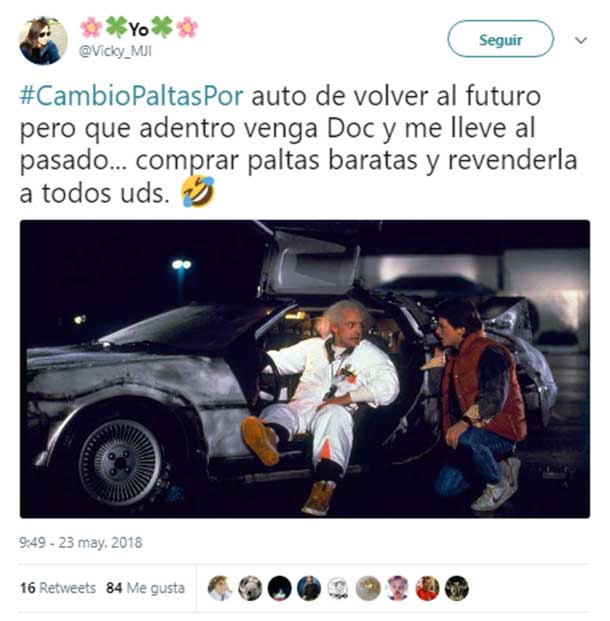Click the fifth liker avatar with the white sketch
The width and height of the screenshot is (610, 621).
click(x=339, y=588)
